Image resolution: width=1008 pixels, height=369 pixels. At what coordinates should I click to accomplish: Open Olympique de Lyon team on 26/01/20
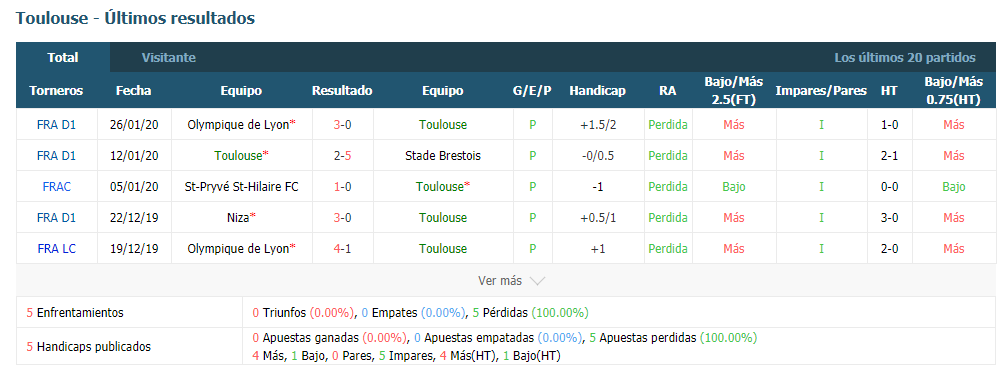point(238,125)
